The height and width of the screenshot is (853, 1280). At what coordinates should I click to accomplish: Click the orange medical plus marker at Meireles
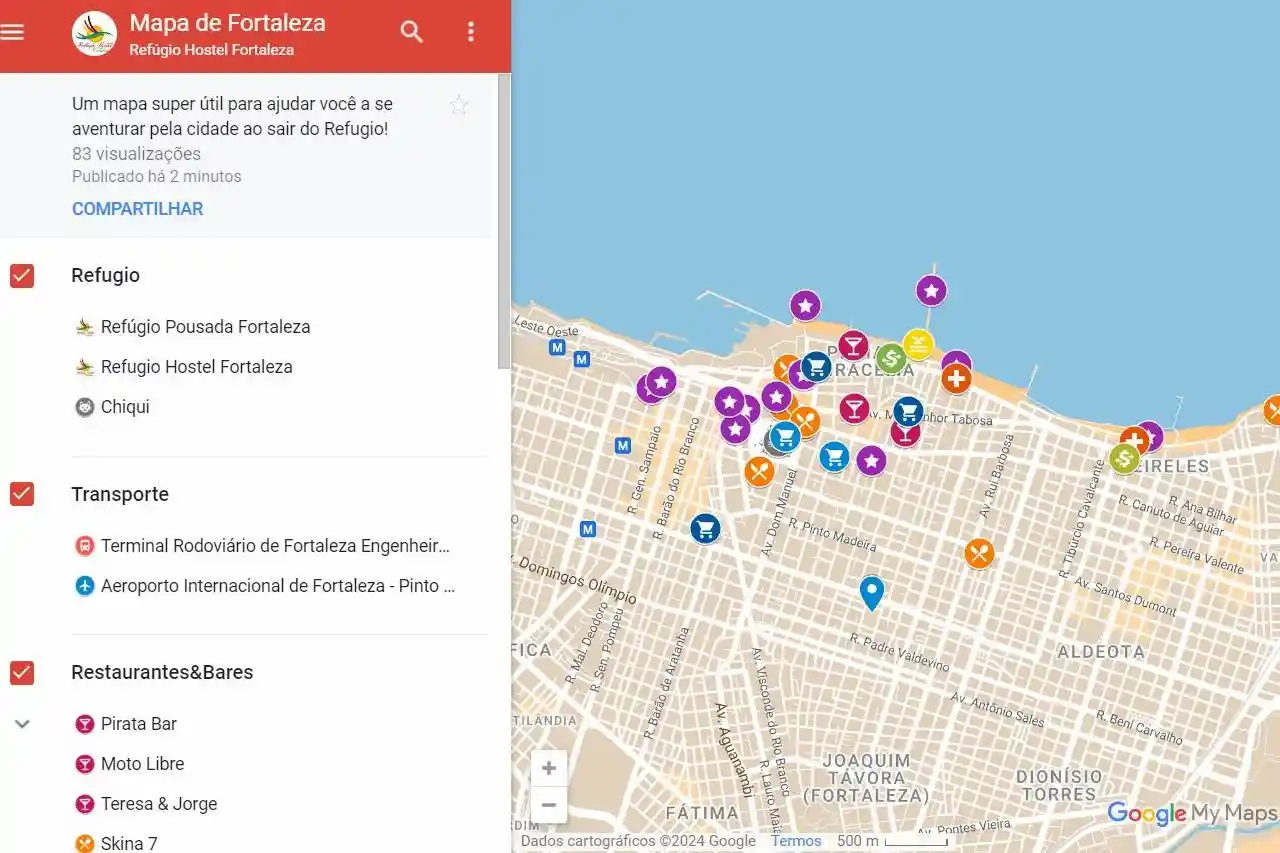click(x=1134, y=440)
